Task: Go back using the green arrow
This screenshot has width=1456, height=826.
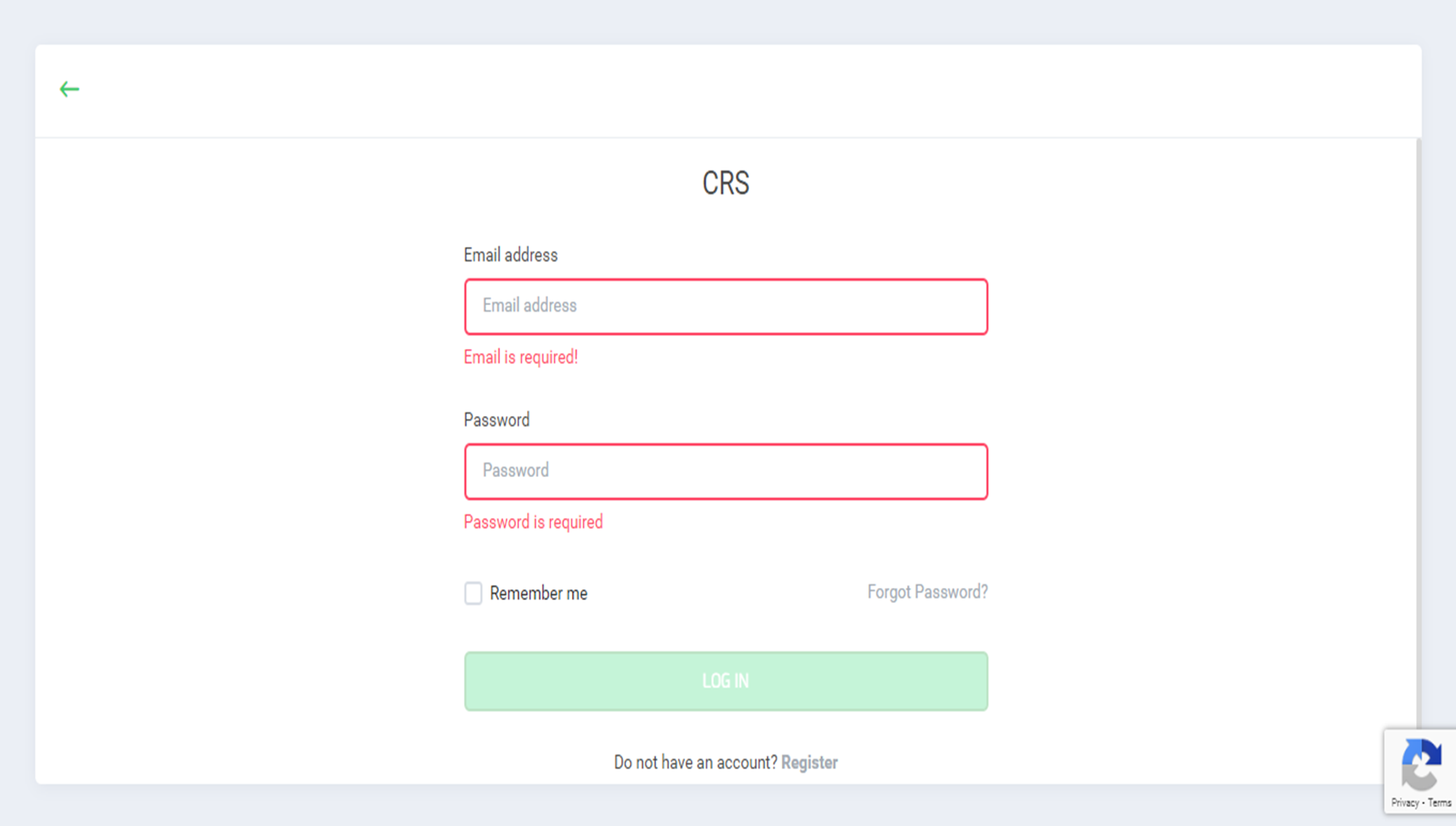Action: point(69,89)
